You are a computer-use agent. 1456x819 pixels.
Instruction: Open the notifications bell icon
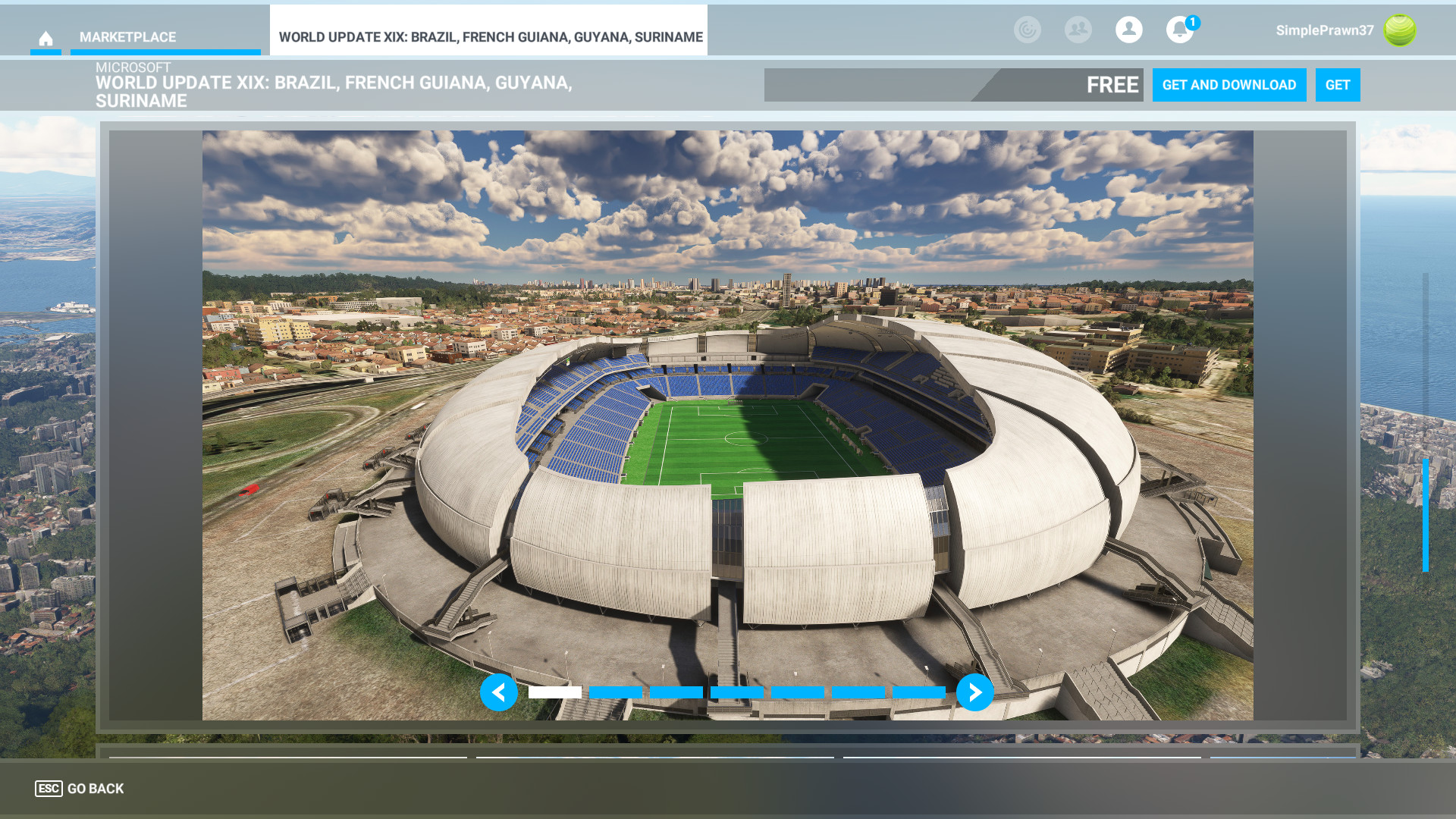tap(1179, 30)
